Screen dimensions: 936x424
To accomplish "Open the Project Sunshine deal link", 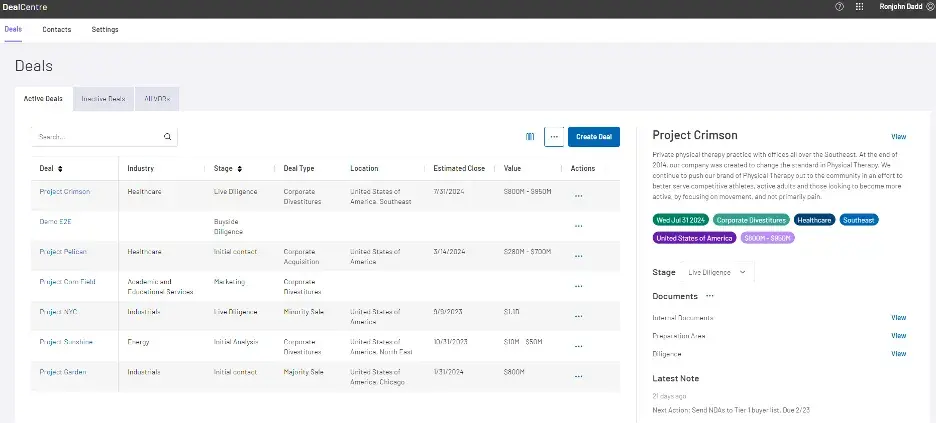I will click(65, 342).
